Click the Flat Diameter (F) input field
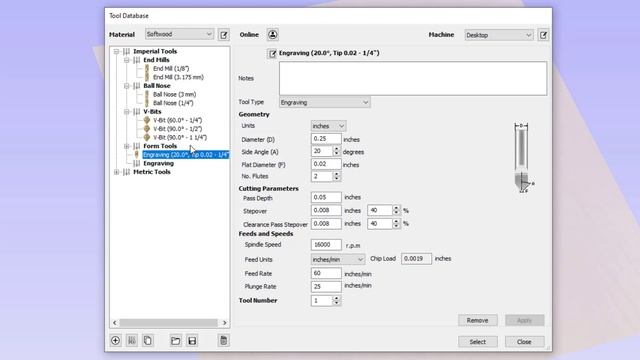Viewport: 640px width, 360px height. tap(326, 164)
